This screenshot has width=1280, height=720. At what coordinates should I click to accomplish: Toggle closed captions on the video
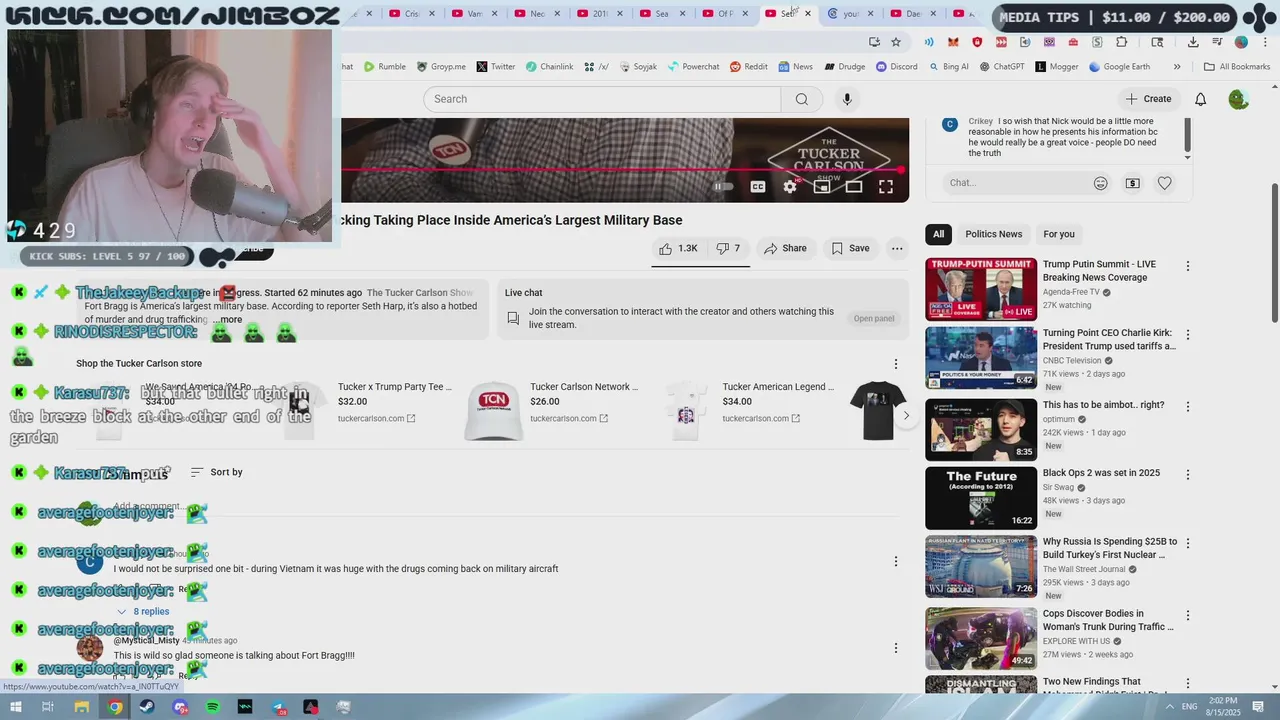coord(758,187)
